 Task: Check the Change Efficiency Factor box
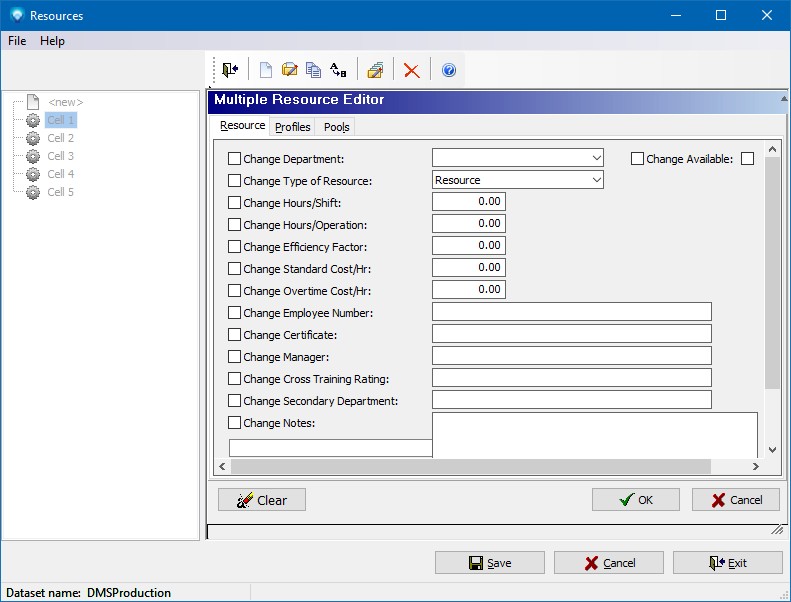235,247
